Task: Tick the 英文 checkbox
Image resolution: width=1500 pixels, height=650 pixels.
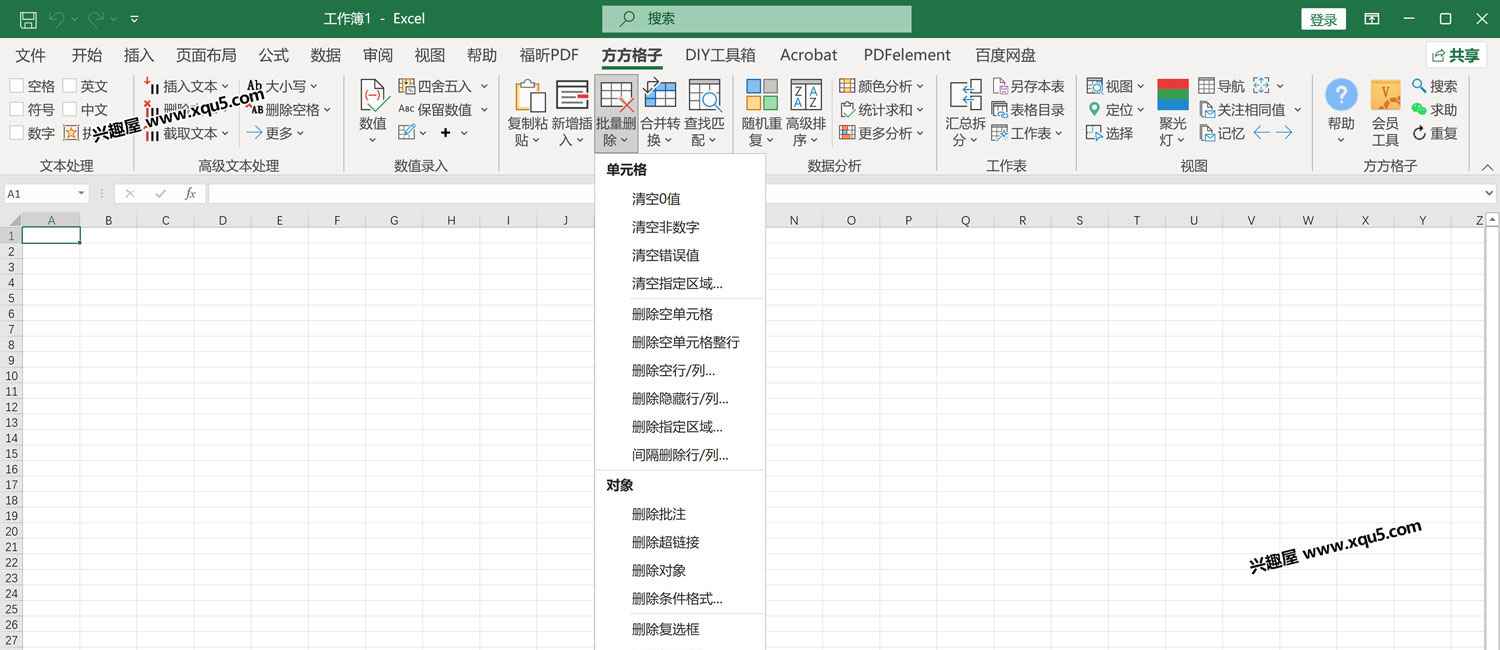Action: coord(69,86)
